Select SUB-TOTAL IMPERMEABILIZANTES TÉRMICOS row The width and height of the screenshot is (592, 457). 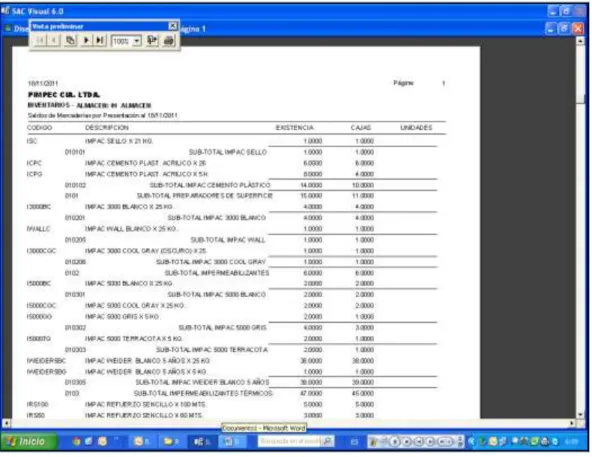point(219,394)
